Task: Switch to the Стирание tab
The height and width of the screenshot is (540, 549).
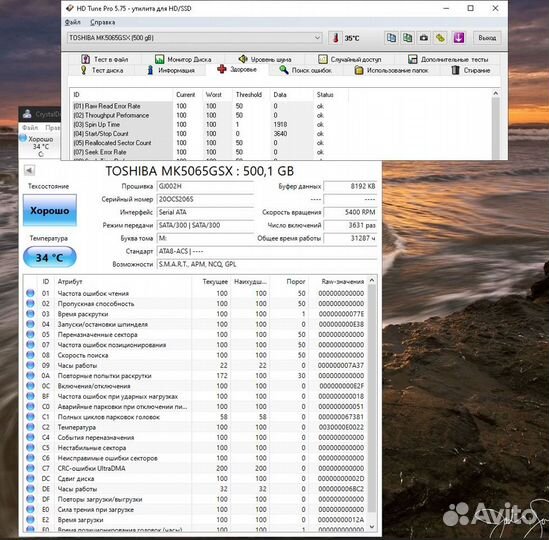Action: point(471,70)
